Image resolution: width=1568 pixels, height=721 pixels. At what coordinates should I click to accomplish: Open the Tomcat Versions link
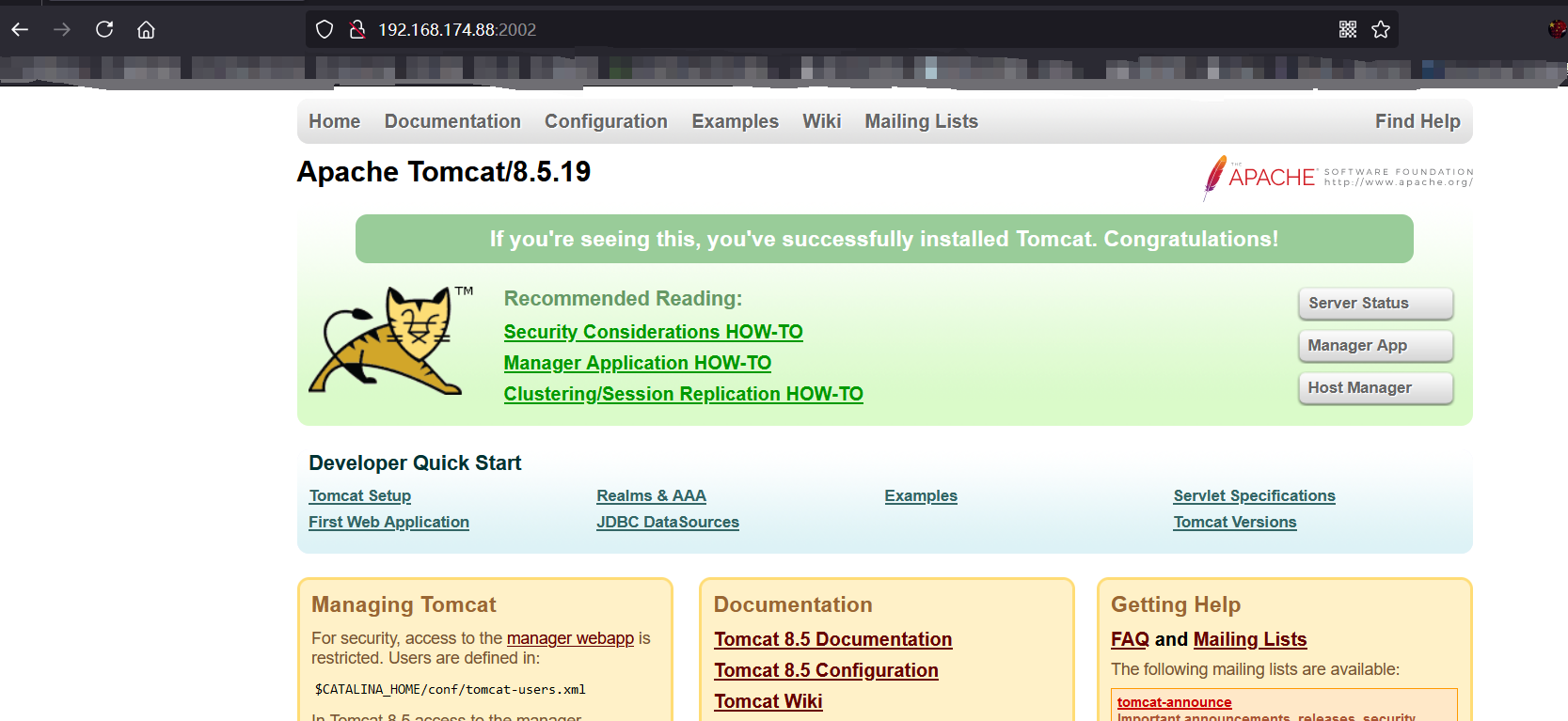coord(1234,522)
